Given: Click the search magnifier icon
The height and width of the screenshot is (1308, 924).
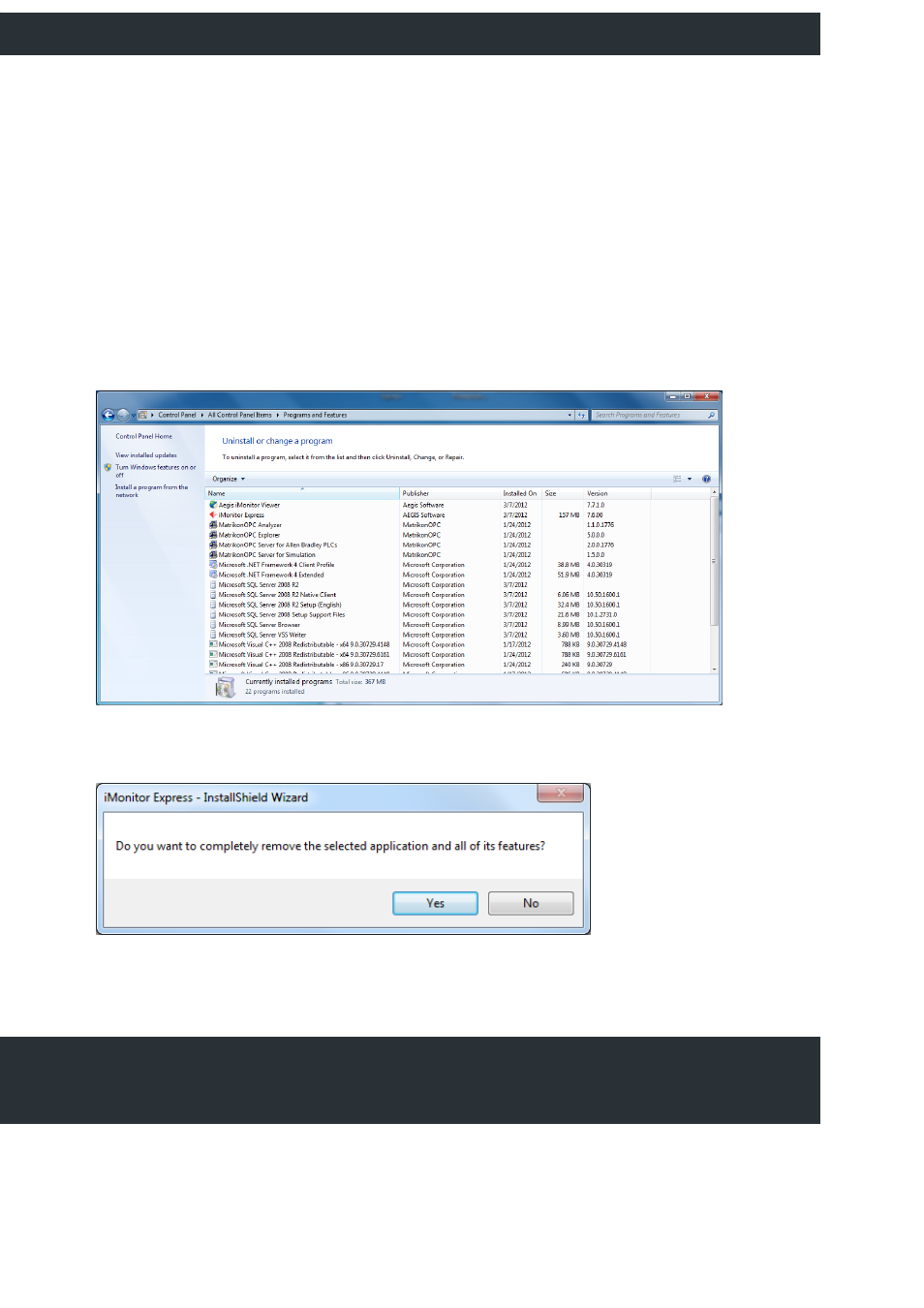Looking at the screenshot, I should click(711, 415).
